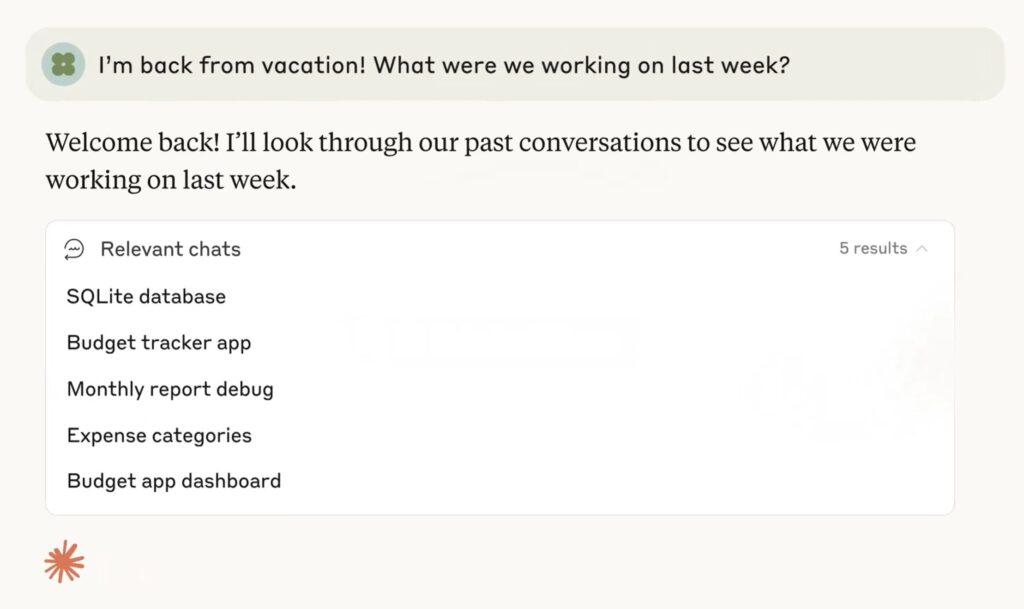The image size is (1024, 609).
Task: Click the '5 results' count label
Action: click(x=873, y=248)
